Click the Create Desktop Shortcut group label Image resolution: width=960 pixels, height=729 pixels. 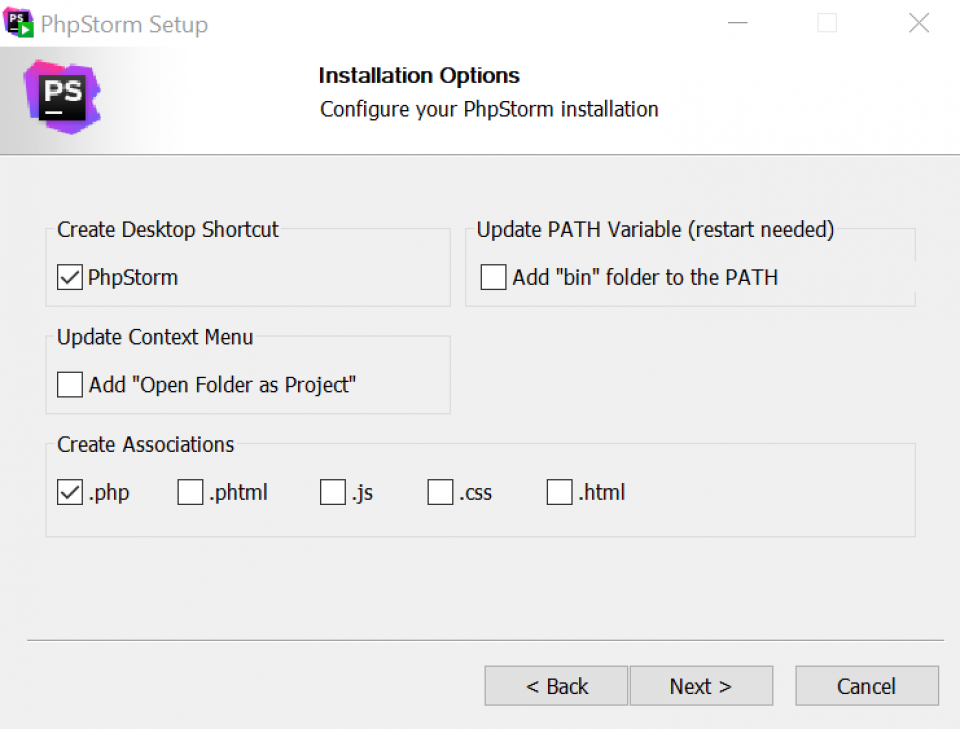point(166,230)
